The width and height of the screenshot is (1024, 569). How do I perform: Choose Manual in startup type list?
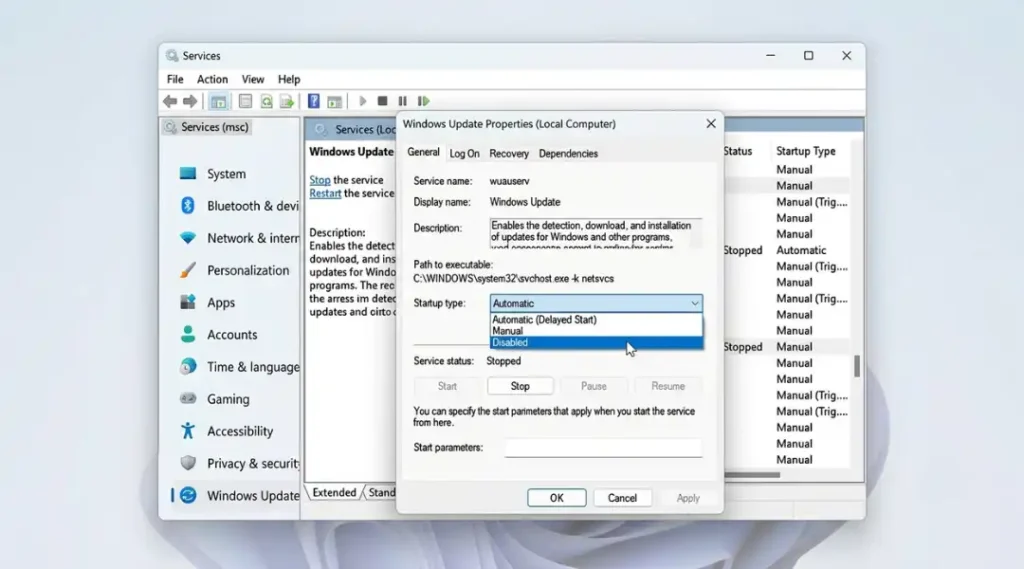[596, 331]
